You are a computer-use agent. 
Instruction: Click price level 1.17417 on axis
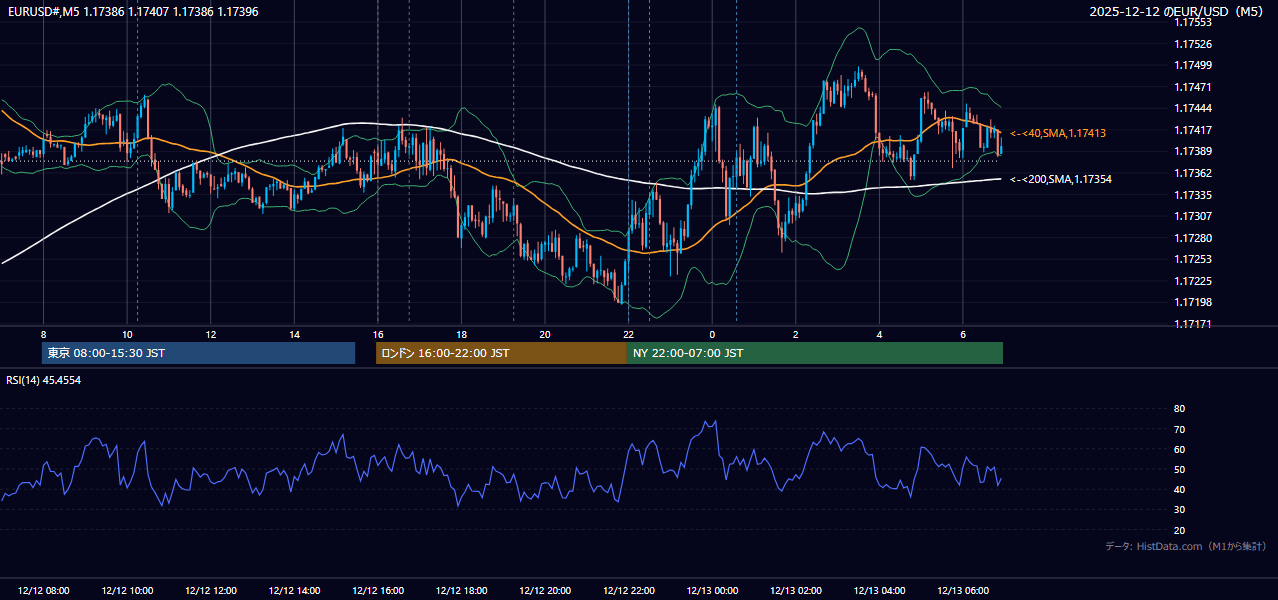pos(1192,130)
